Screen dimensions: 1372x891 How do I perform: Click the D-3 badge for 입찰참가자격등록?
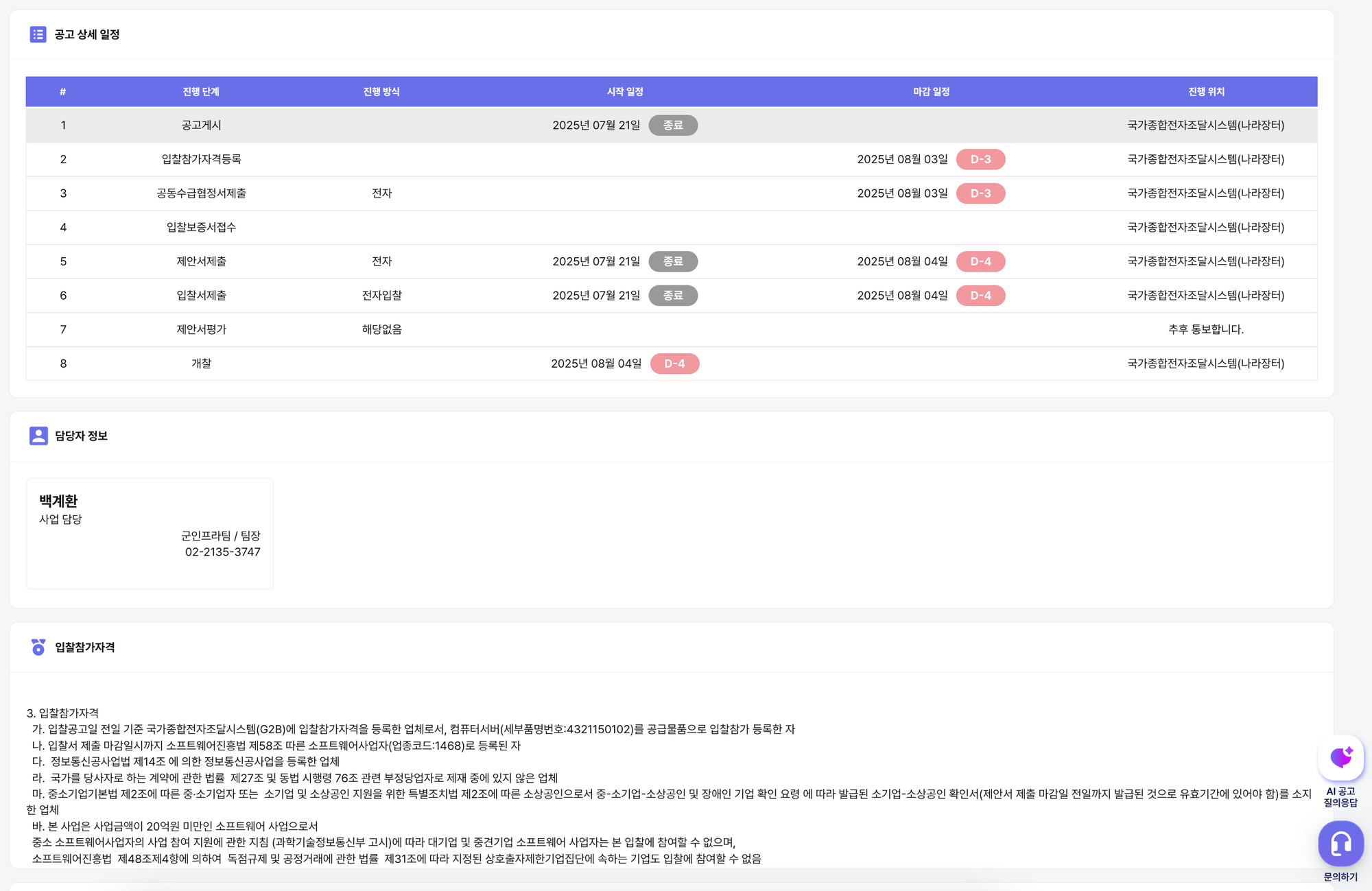[980, 159]
